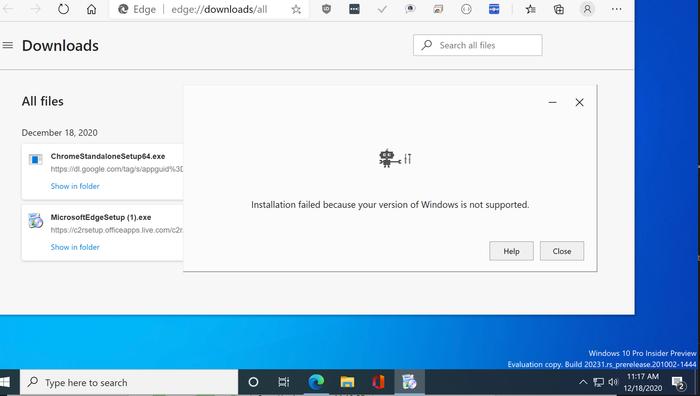Open the colorful picture extension icon
Viewport: 700px width, 396px height.
438,9
